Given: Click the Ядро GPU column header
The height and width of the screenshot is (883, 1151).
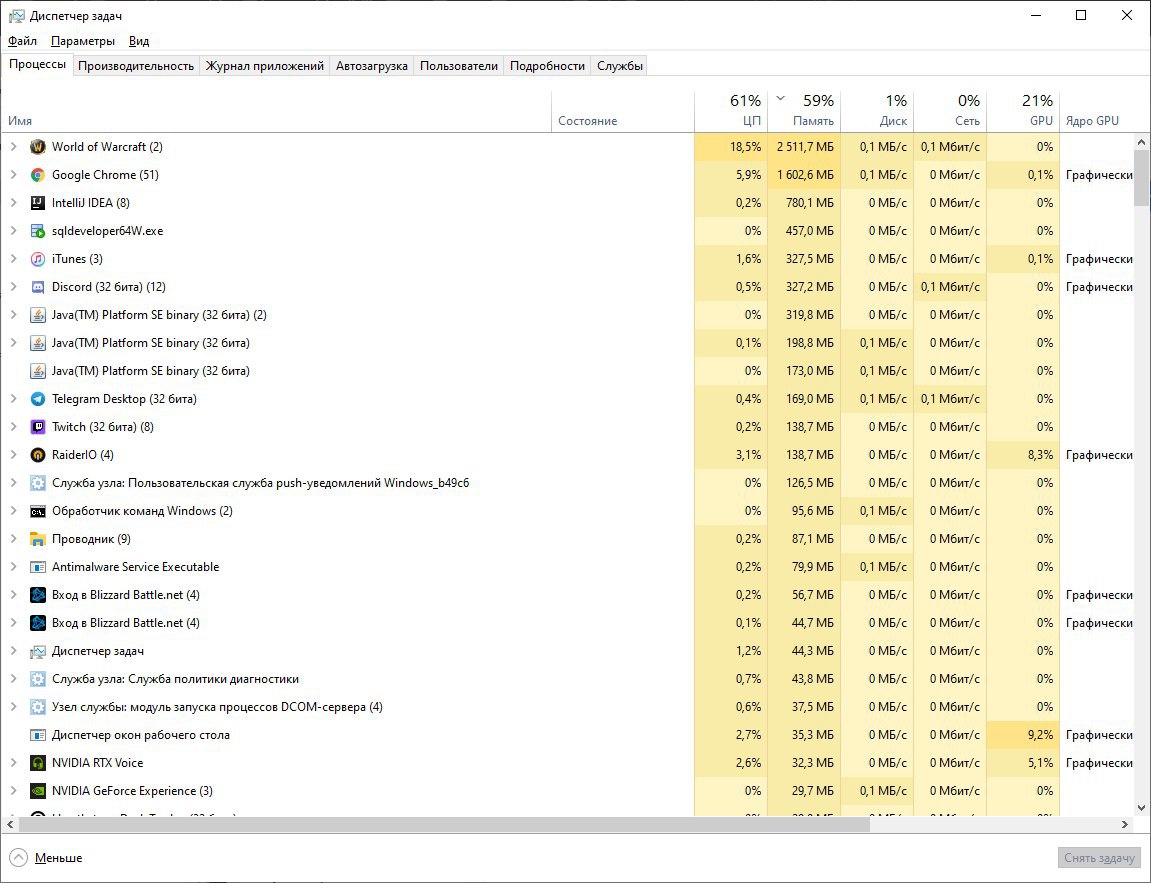Looking at the screenshot, I should pos(1097,111).
